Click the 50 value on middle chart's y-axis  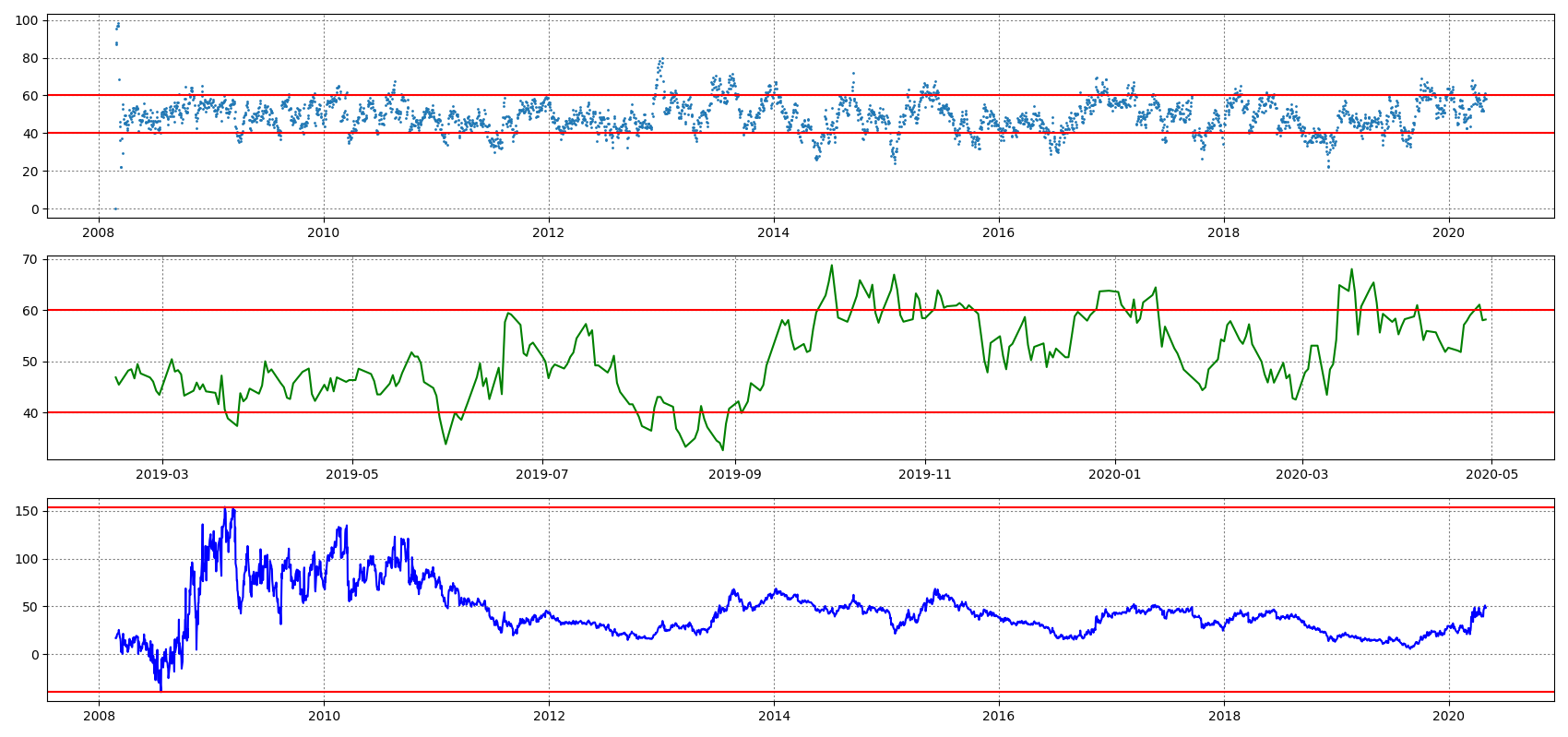[30, 362]
